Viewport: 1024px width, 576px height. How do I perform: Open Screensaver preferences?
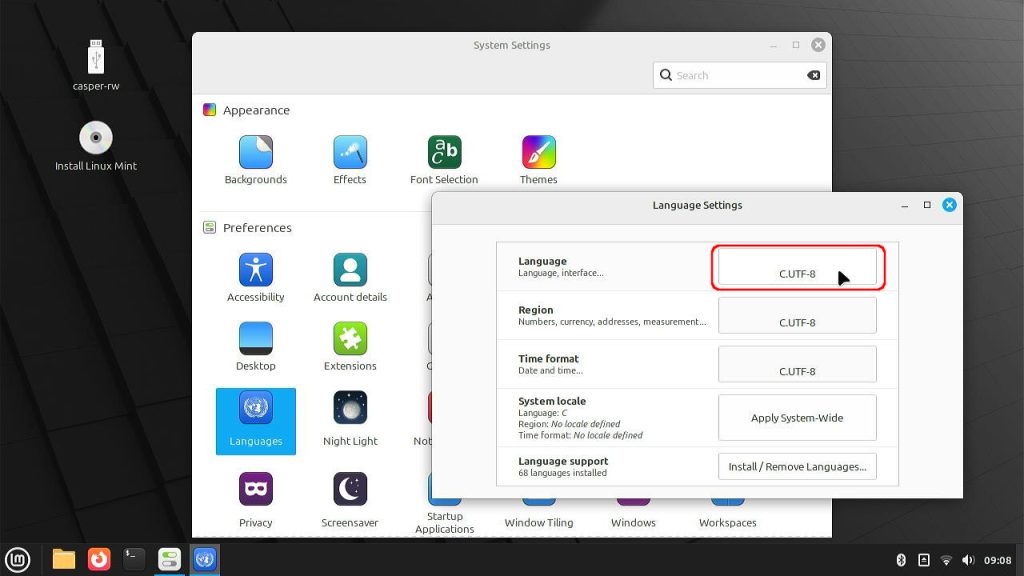(349, 490)
